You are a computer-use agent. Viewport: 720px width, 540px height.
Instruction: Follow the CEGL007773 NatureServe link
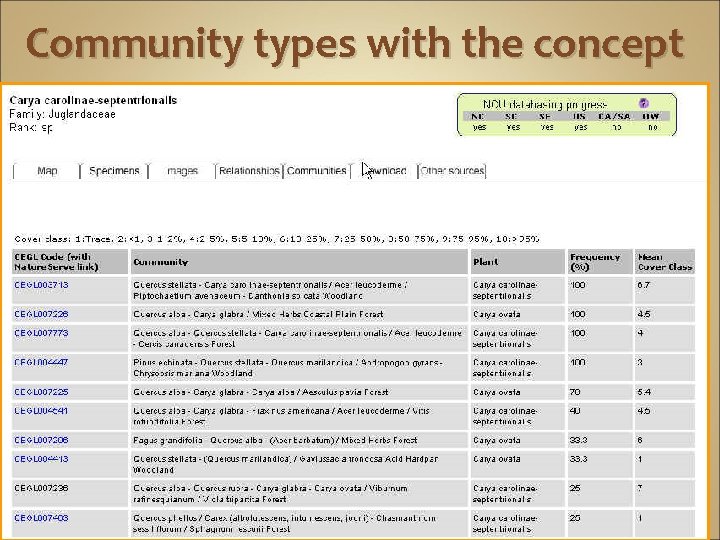41,333
